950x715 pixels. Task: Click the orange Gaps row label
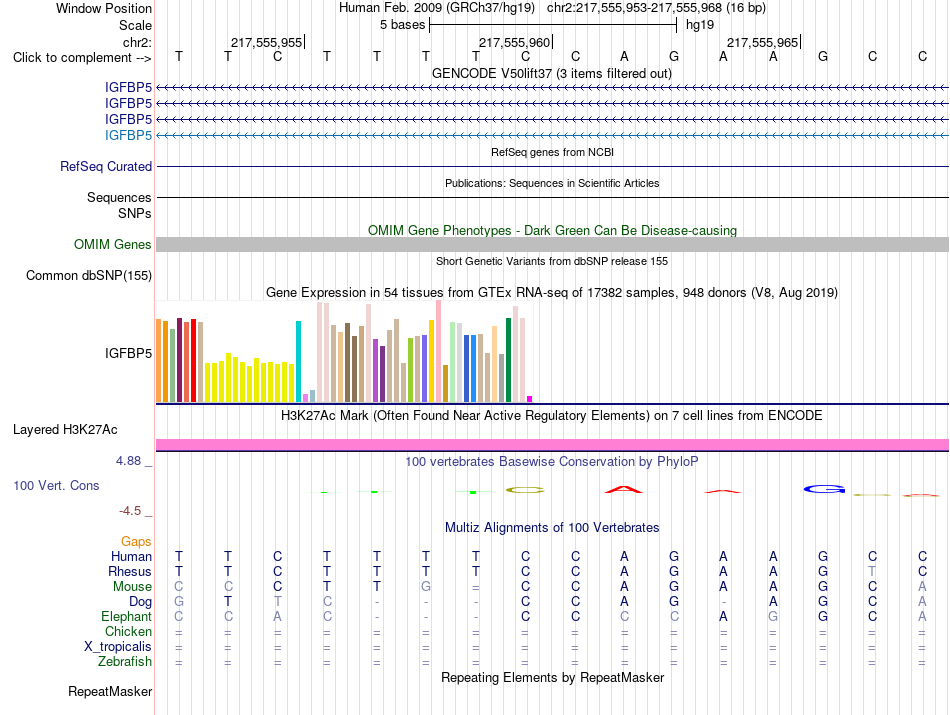point(136,541)
